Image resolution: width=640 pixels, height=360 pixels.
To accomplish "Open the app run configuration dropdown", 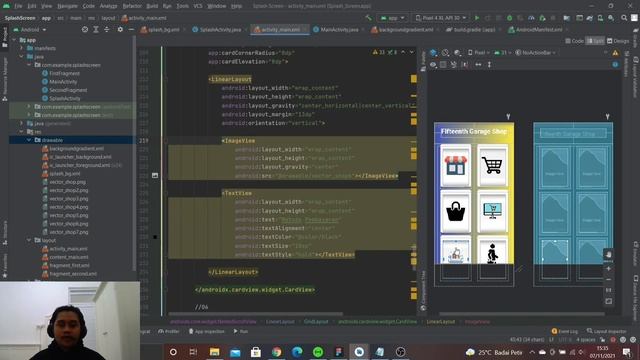I will point(392,18).
